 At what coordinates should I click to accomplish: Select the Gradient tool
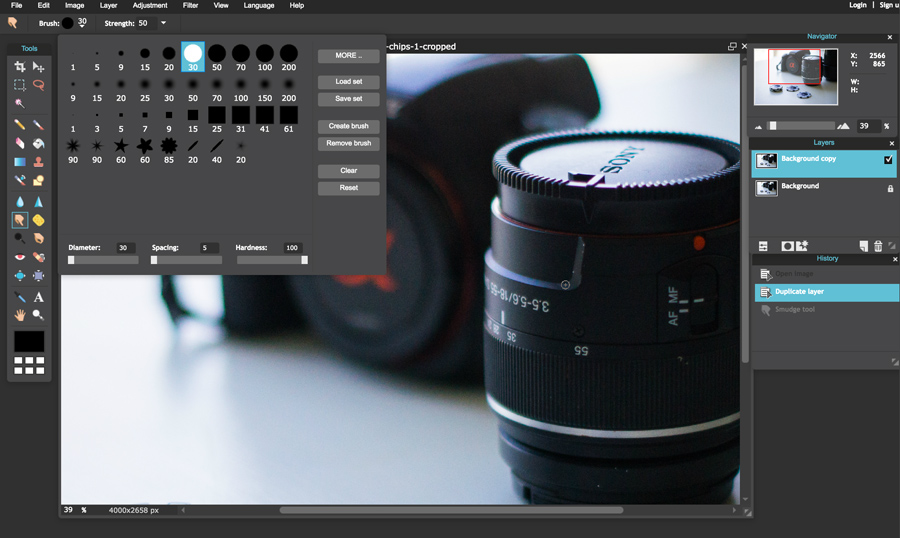point(20,162)
